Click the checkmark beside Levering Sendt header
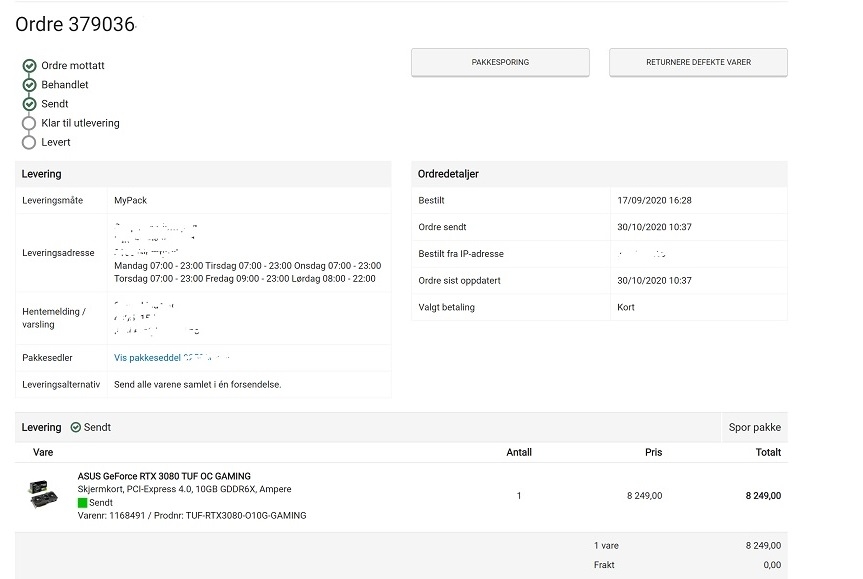The height and width of the screenshot is (579, 863). [76, 428]
